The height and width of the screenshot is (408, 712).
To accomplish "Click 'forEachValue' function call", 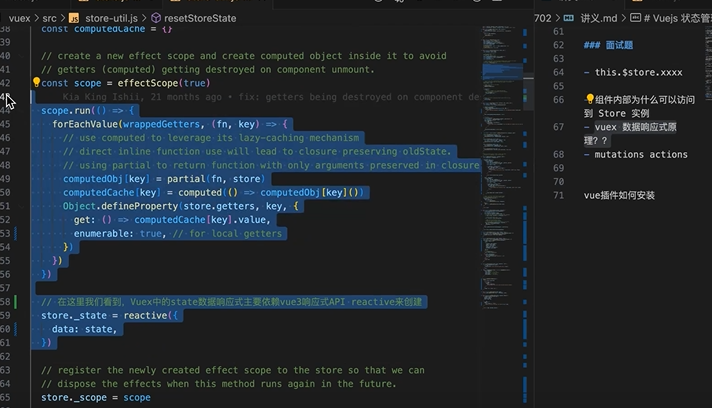I will pos(85,124).
